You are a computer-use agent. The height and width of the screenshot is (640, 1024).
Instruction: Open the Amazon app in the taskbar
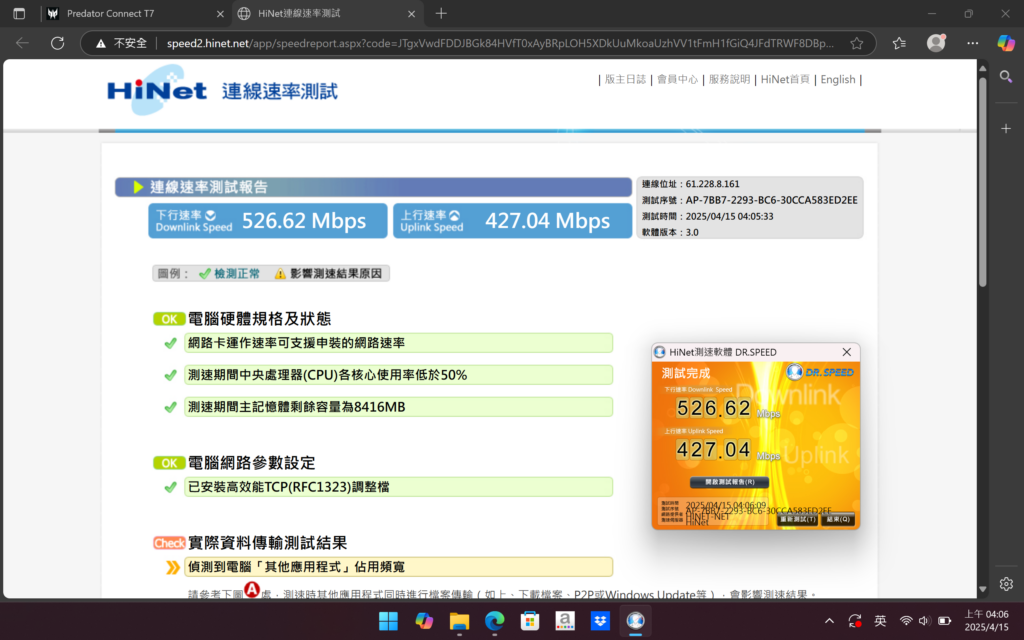point(565,620)
